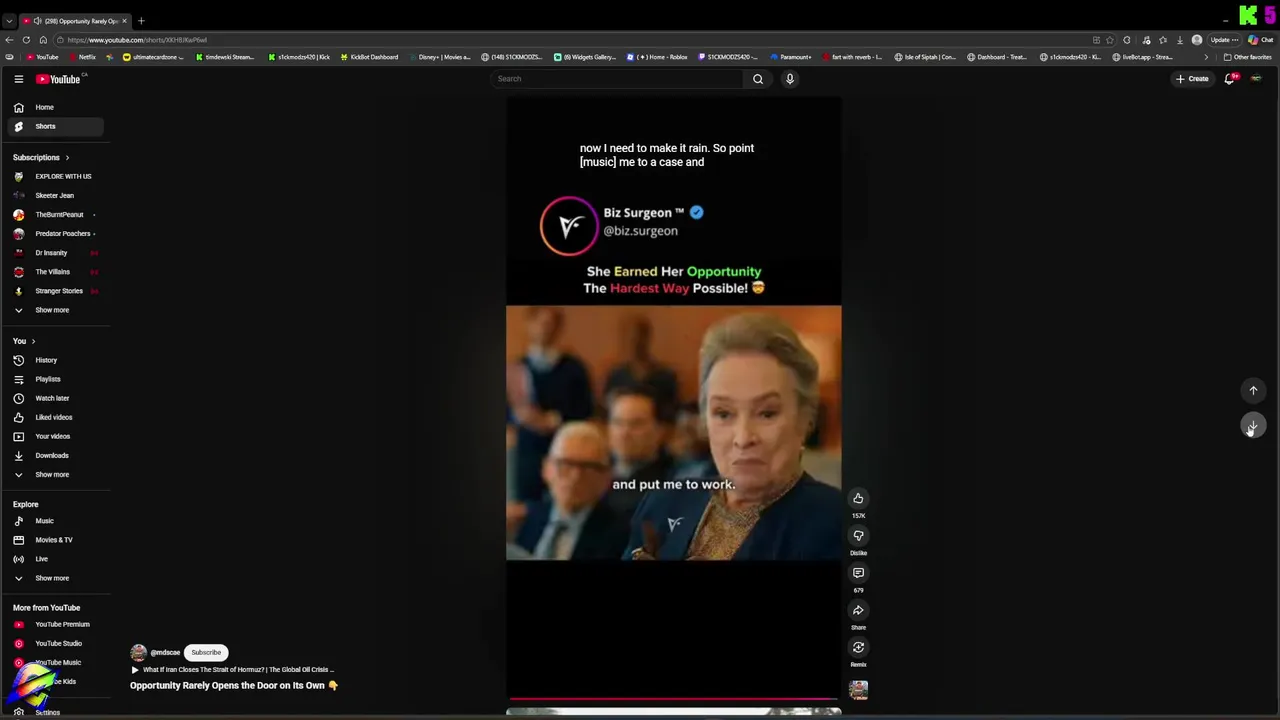1280x720 pixels.
Task: Open Your videos
Action: coord(55,436)
